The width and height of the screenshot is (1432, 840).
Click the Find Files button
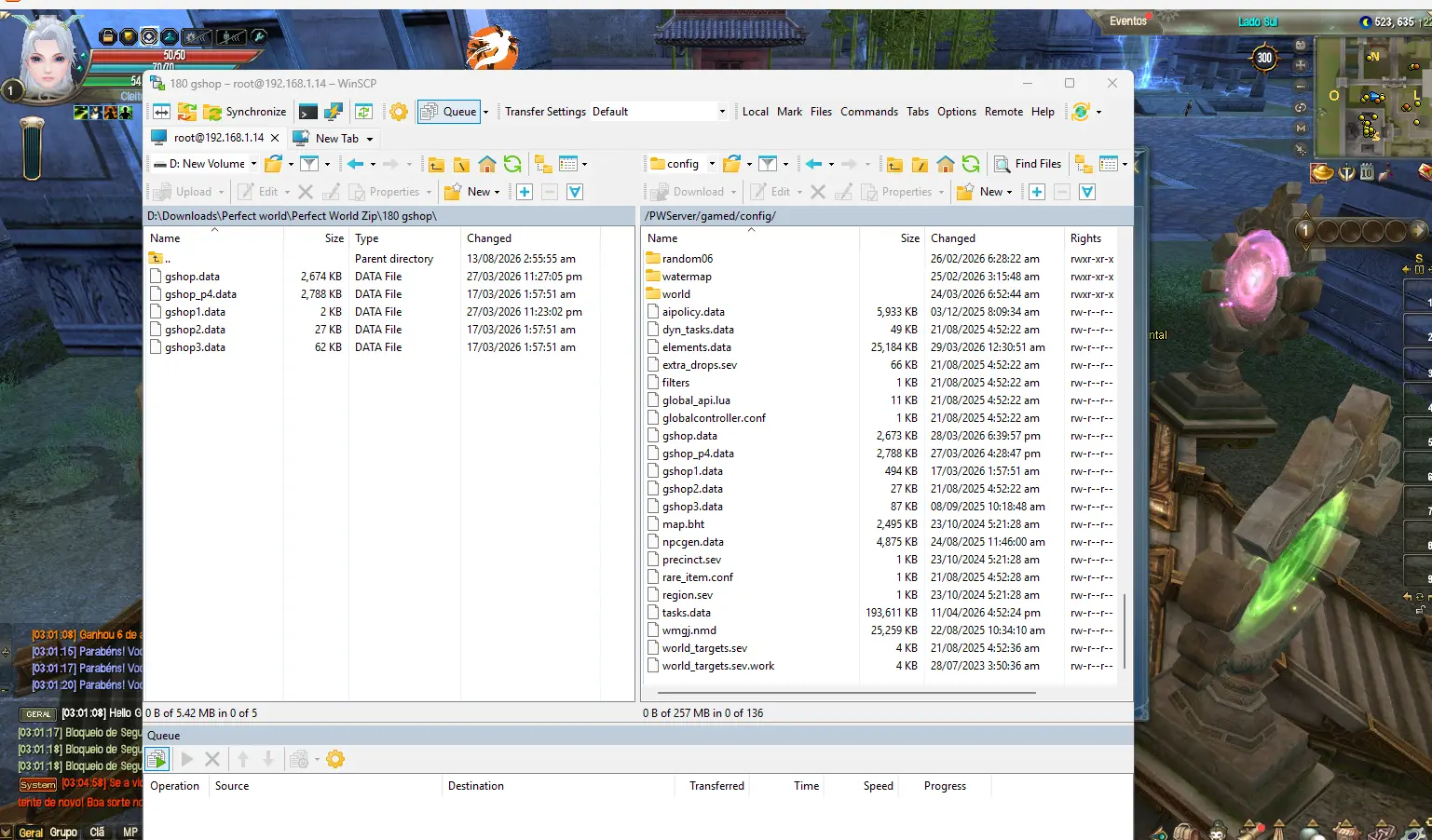point(1028,164)
